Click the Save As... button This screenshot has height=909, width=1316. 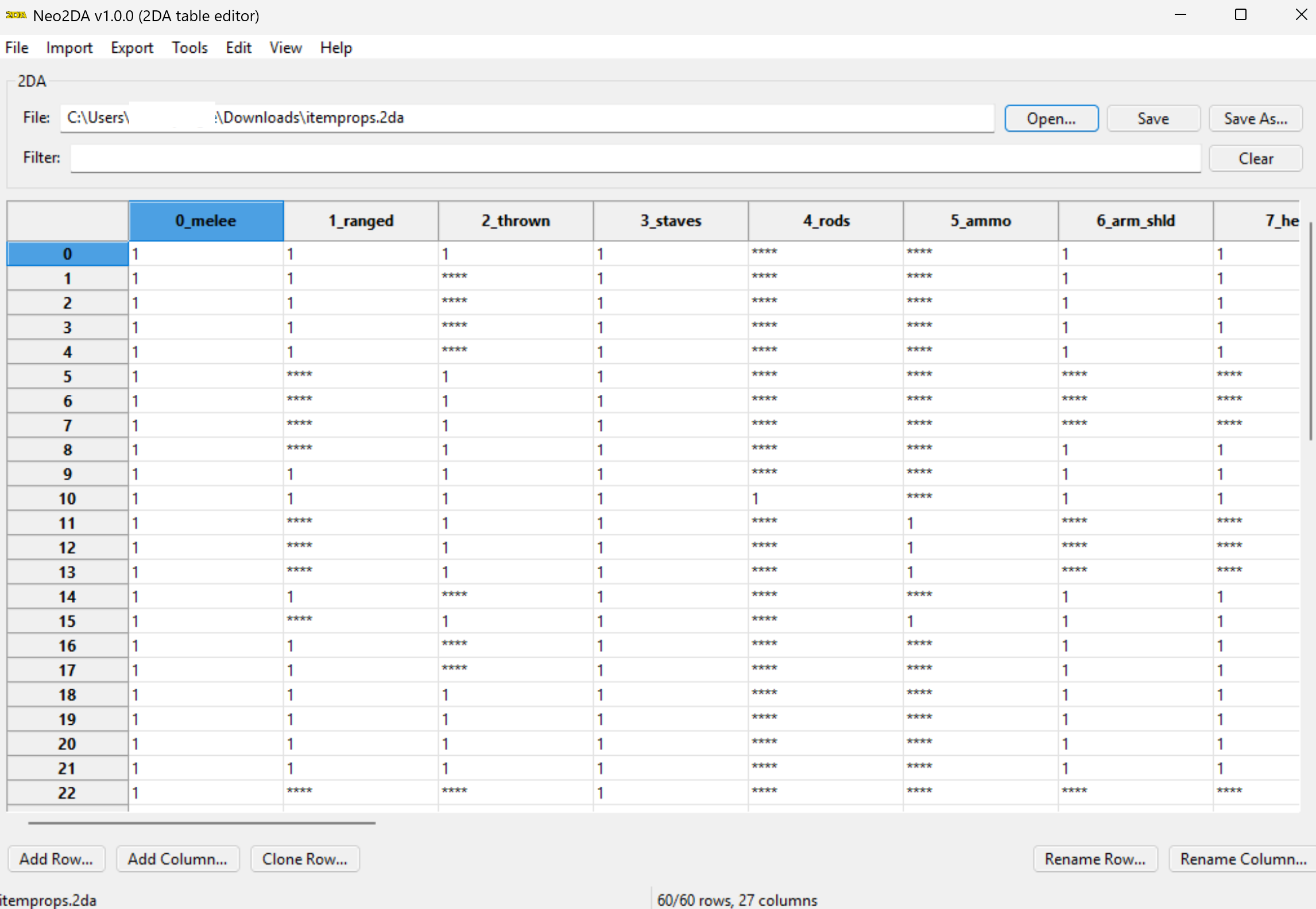(x=1255, y=118)
